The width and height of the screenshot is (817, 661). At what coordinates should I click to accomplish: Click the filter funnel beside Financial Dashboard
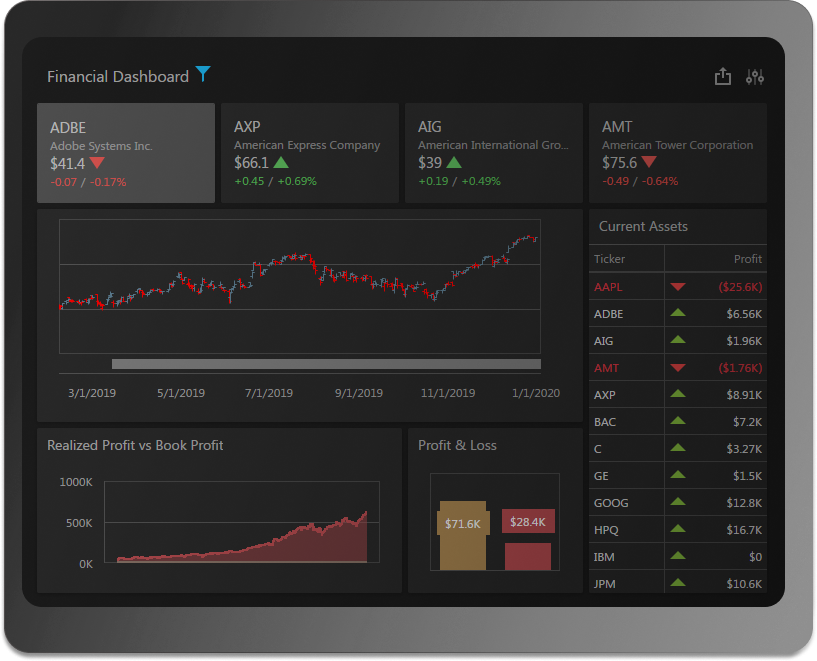coord(203,74)
